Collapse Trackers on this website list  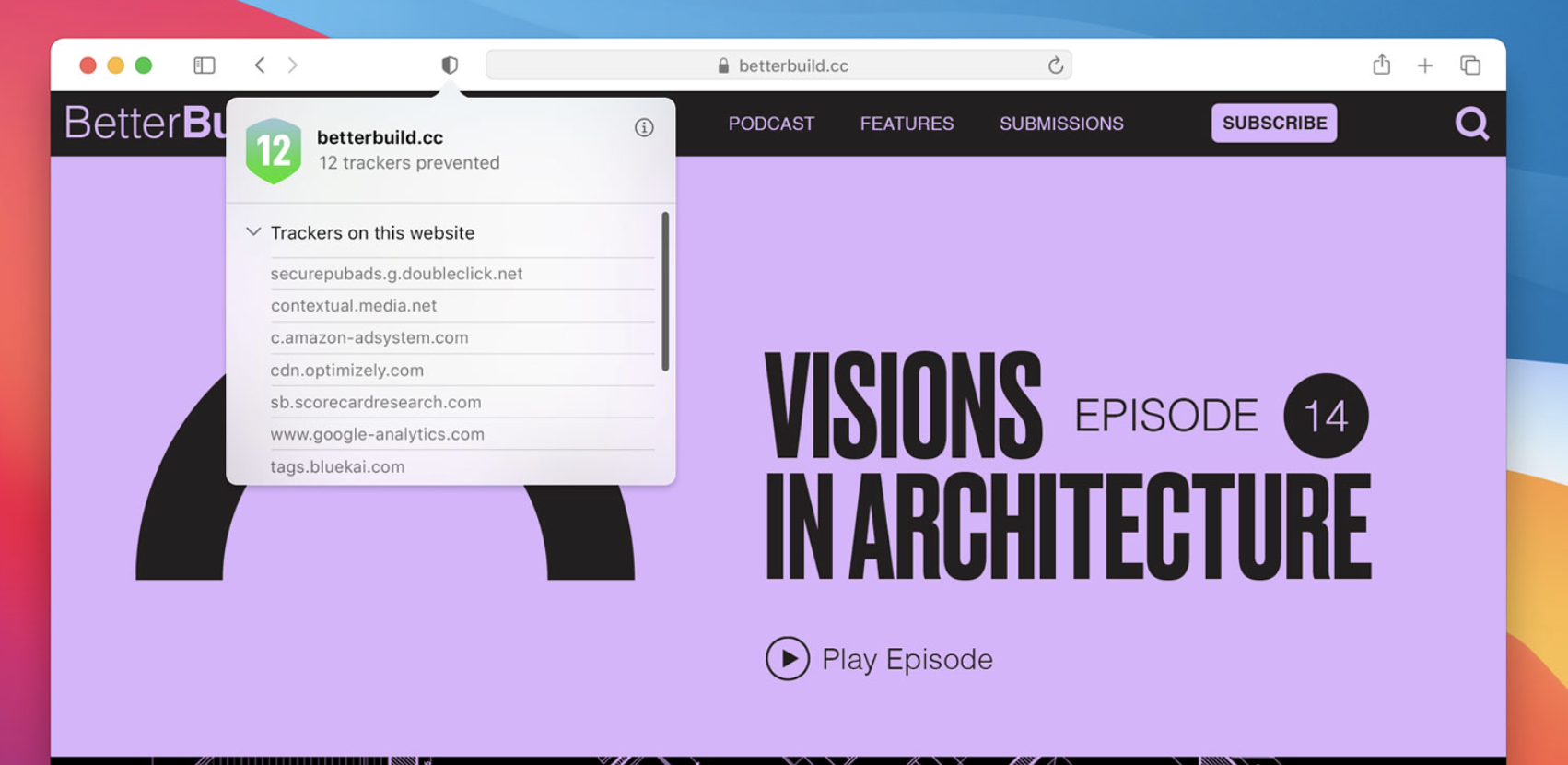click(253, 232)
